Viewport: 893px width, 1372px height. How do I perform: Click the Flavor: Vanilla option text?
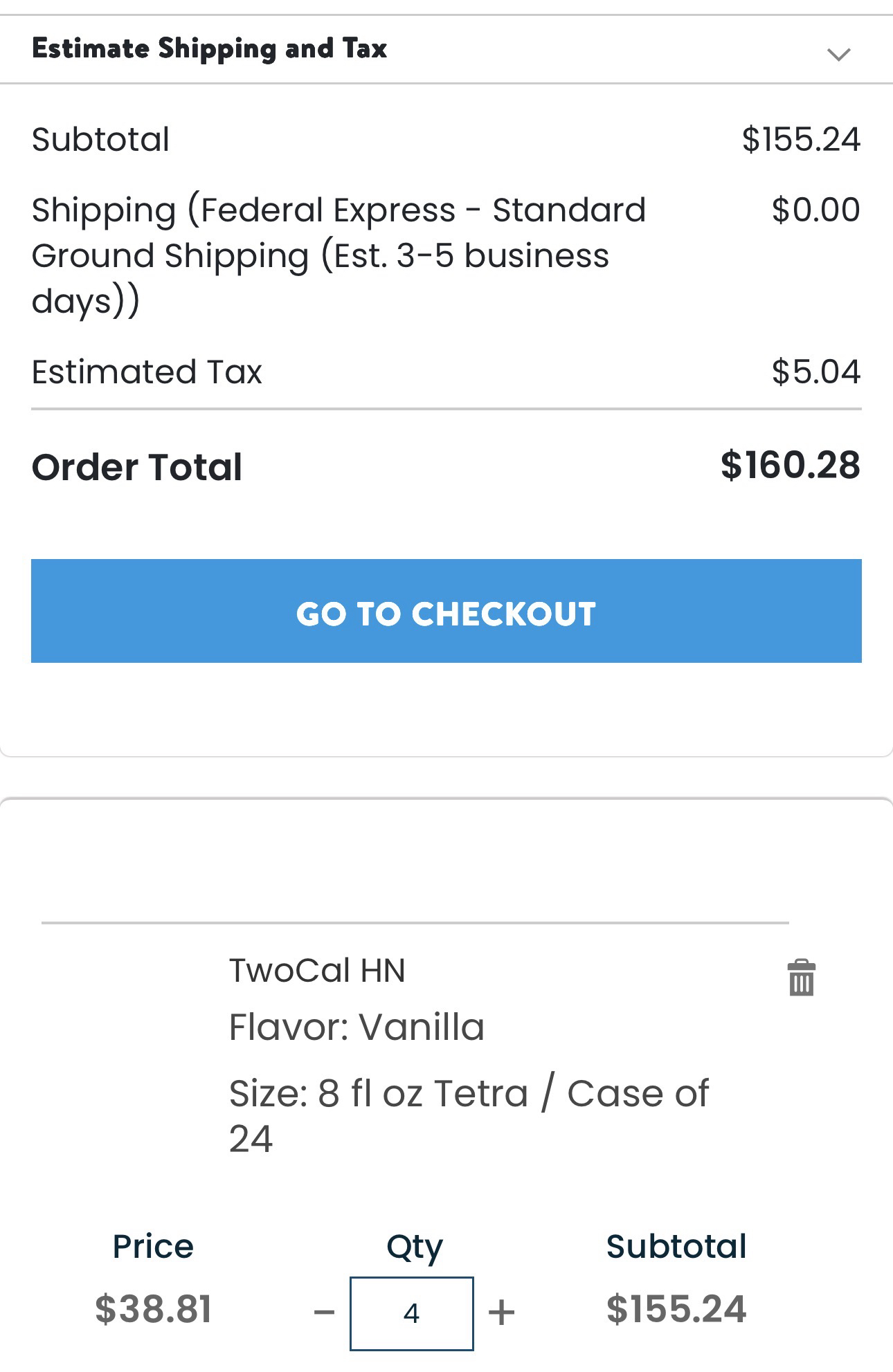point(357,1027)
